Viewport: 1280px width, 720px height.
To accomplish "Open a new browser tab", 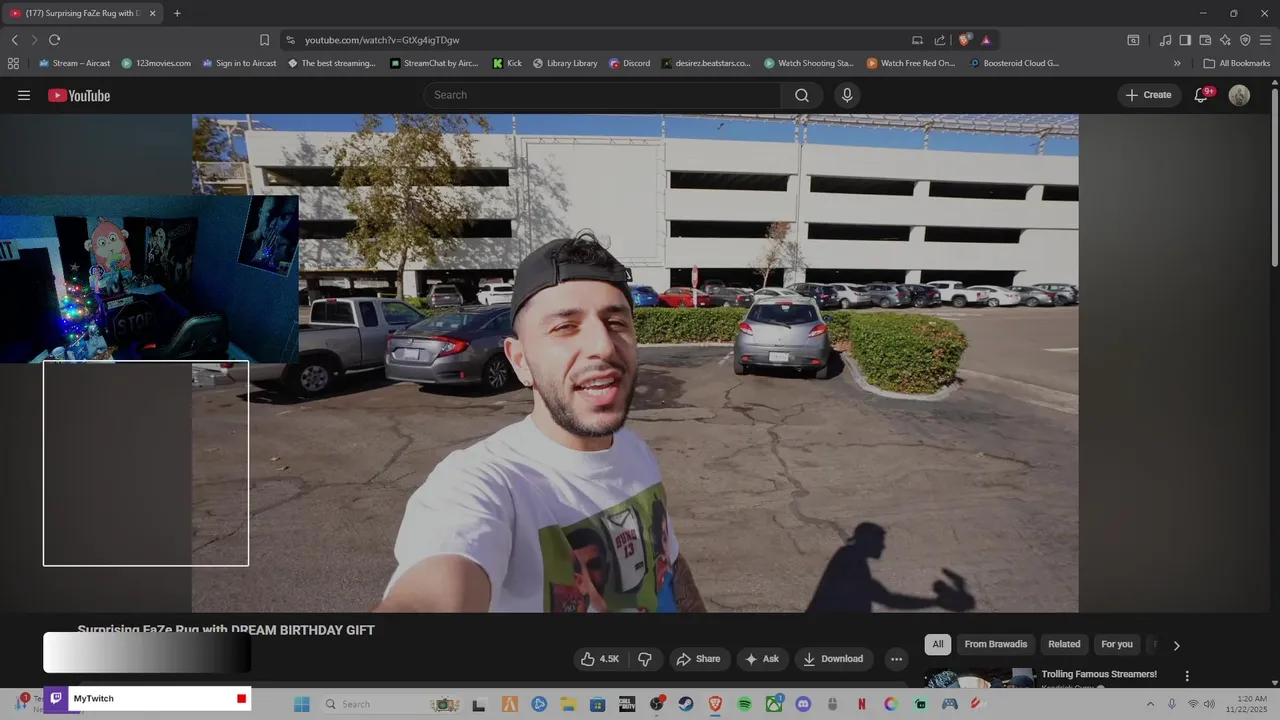I will [x=177, y=13].
